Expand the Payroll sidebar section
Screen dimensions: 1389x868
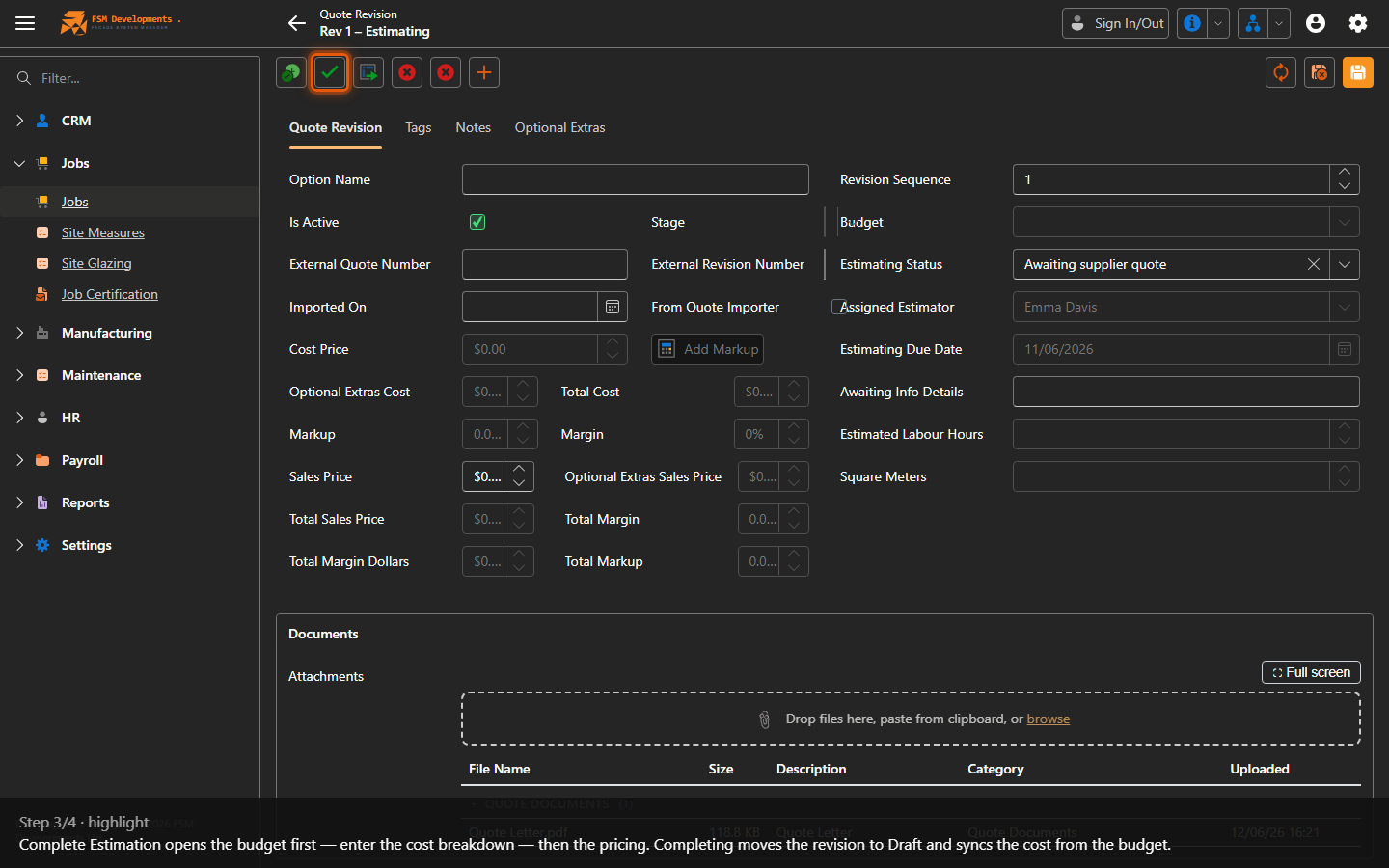click(19, 460)
